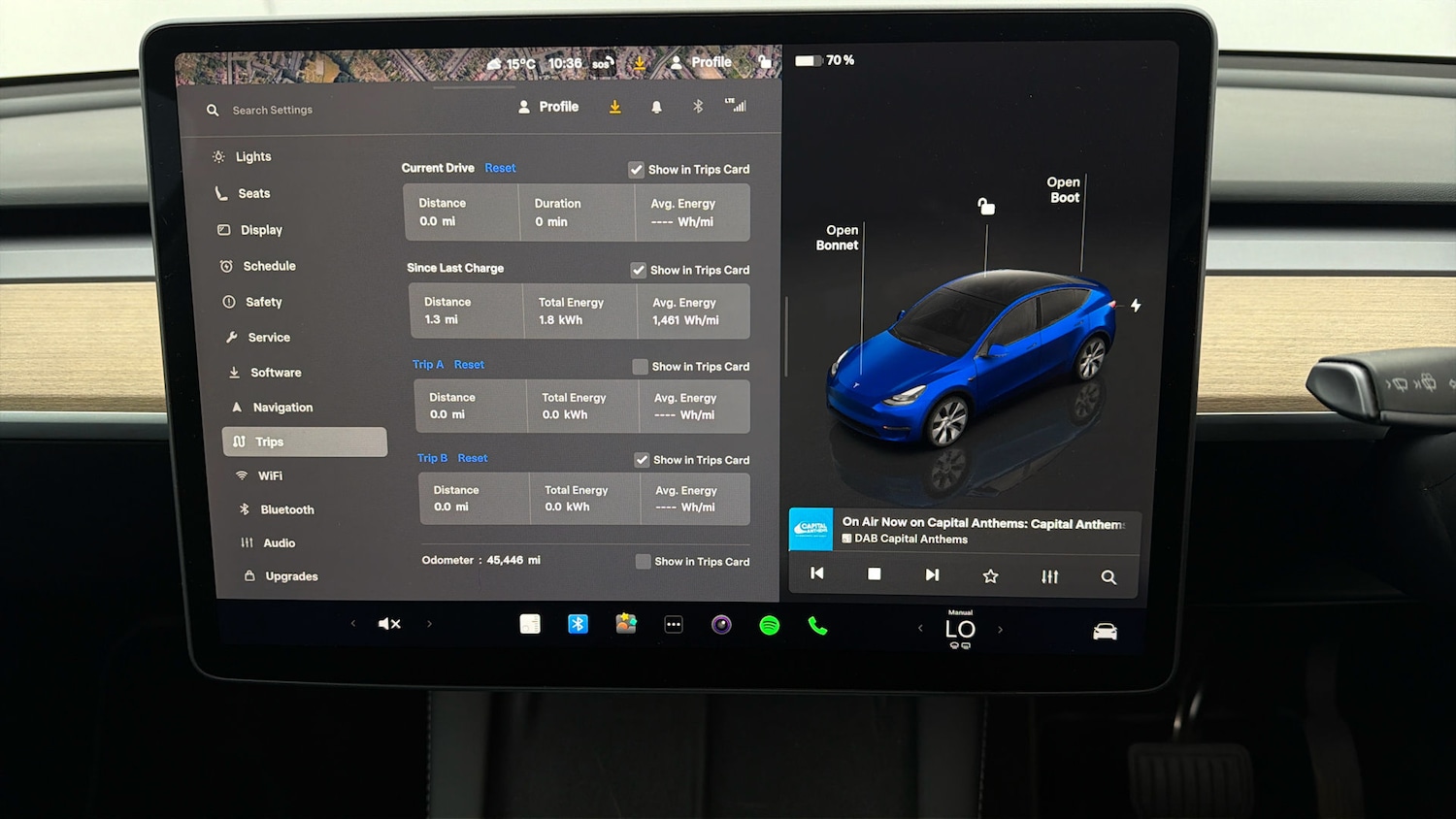Open the search magnifier in the media player
Image resolution: width=1456 pixels, height=819 pixels.
1109,576
